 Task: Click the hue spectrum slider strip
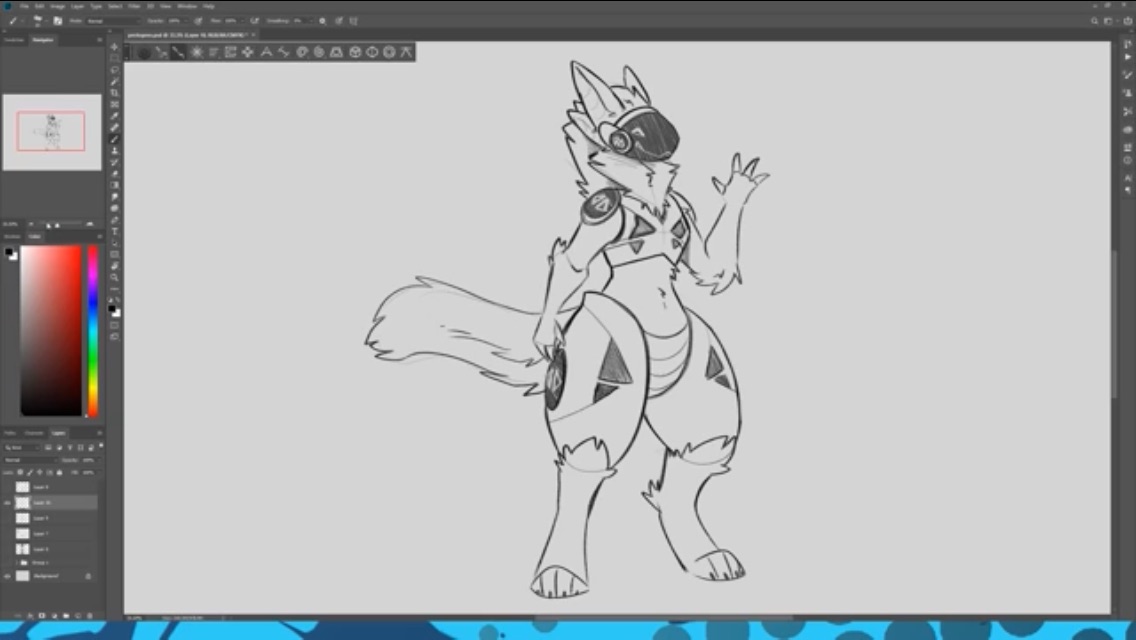click(x=93, y=330)
